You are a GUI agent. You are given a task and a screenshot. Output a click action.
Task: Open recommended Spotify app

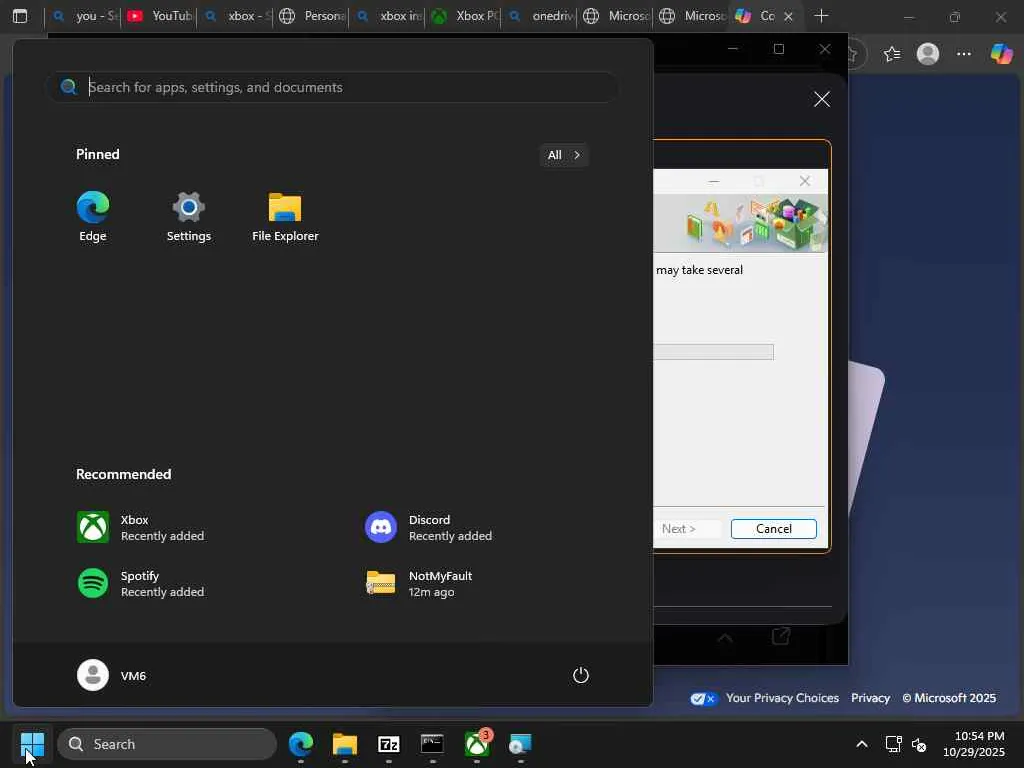point(140,584)
